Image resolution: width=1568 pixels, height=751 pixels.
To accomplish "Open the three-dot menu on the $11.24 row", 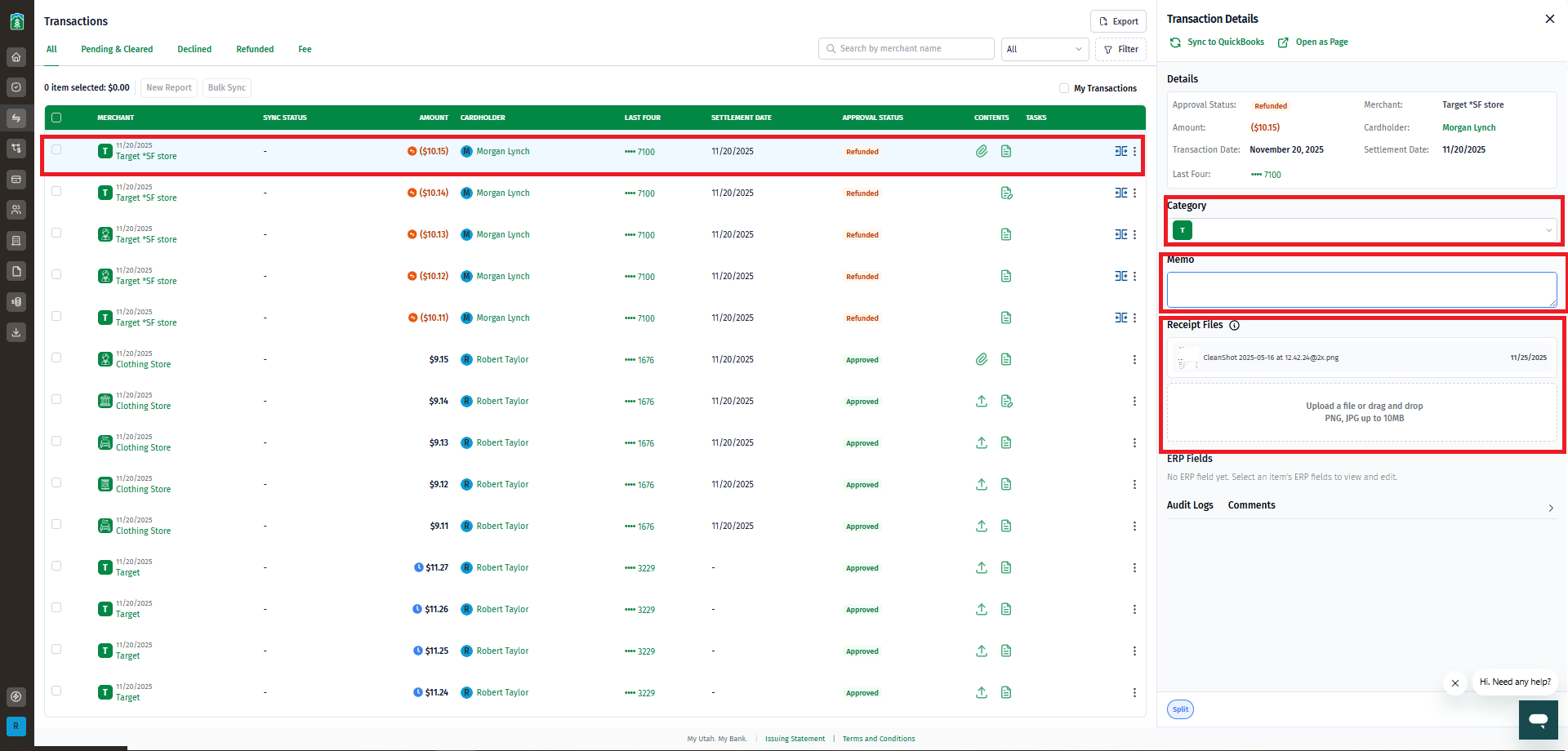I will [x=1134, y=692].
